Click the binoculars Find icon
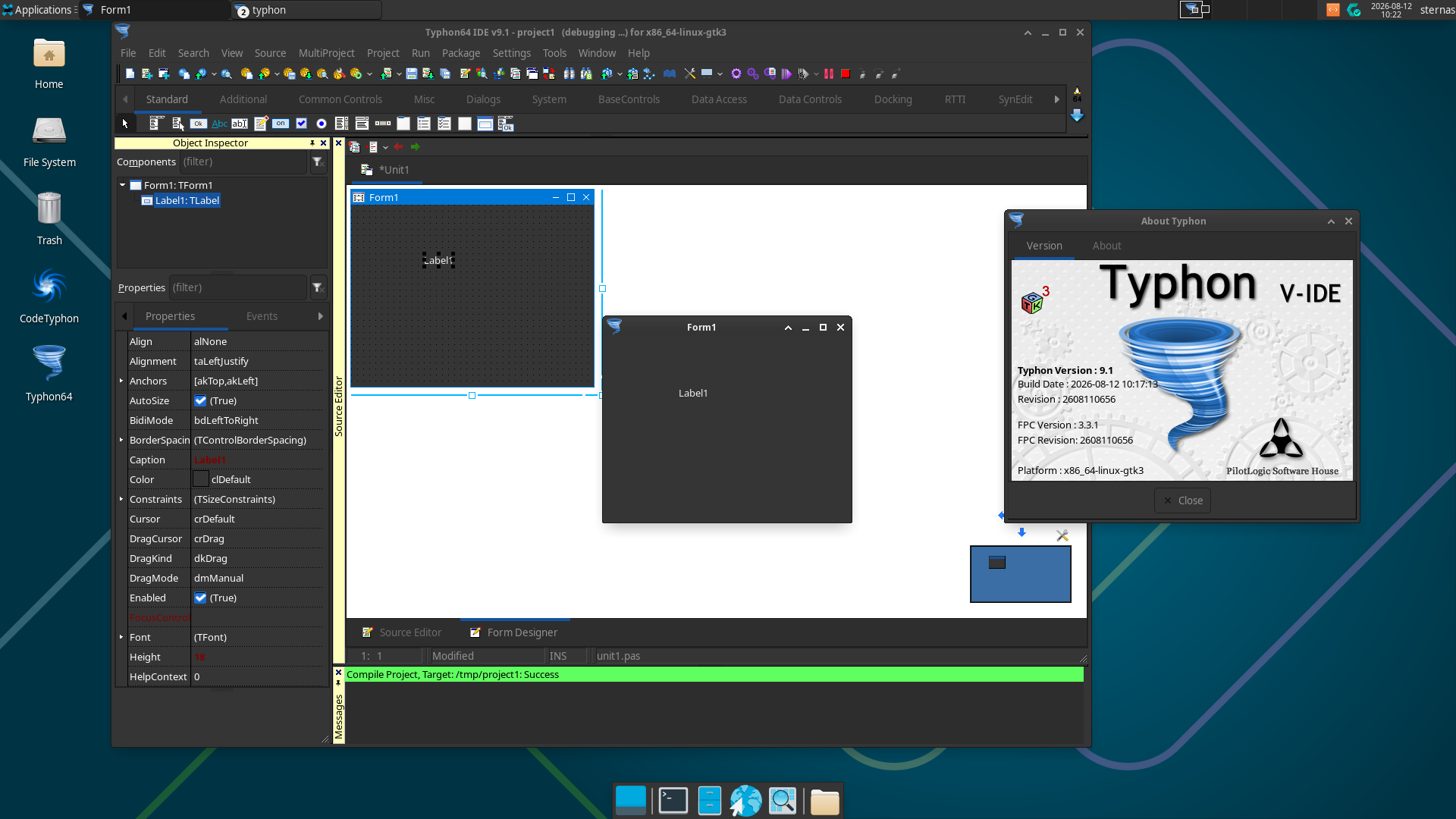 (x=569, y=74)
